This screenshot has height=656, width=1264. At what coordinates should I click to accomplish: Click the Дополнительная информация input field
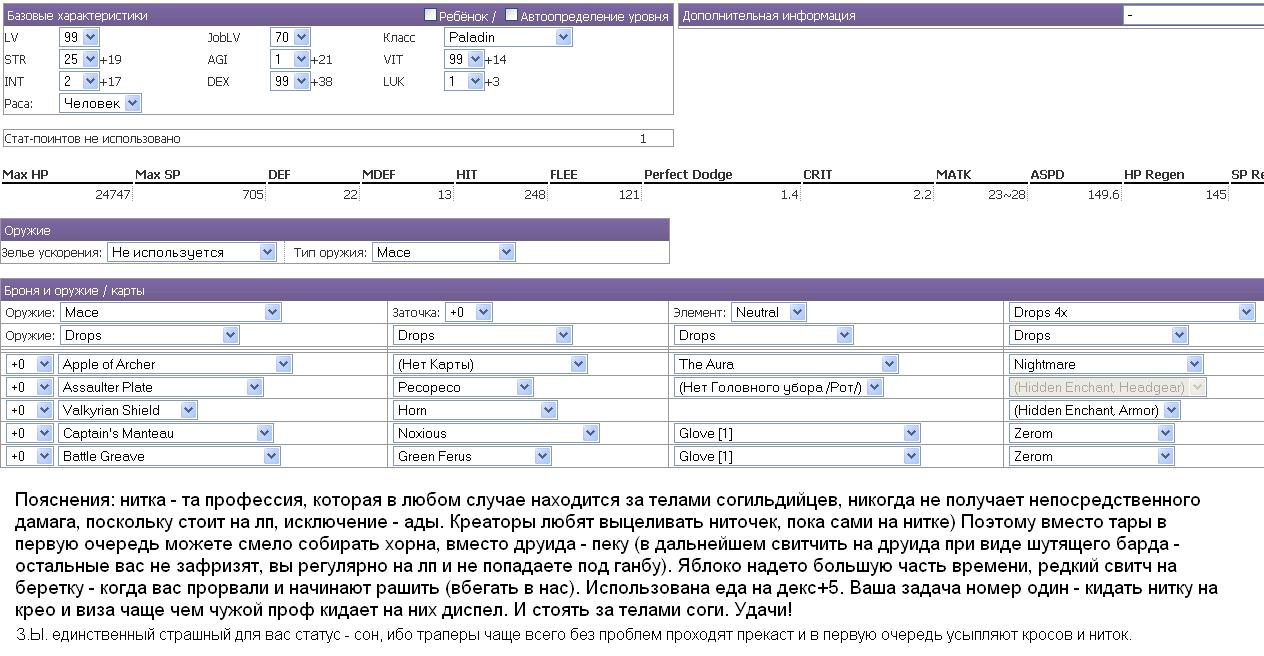pos(1193,15)
